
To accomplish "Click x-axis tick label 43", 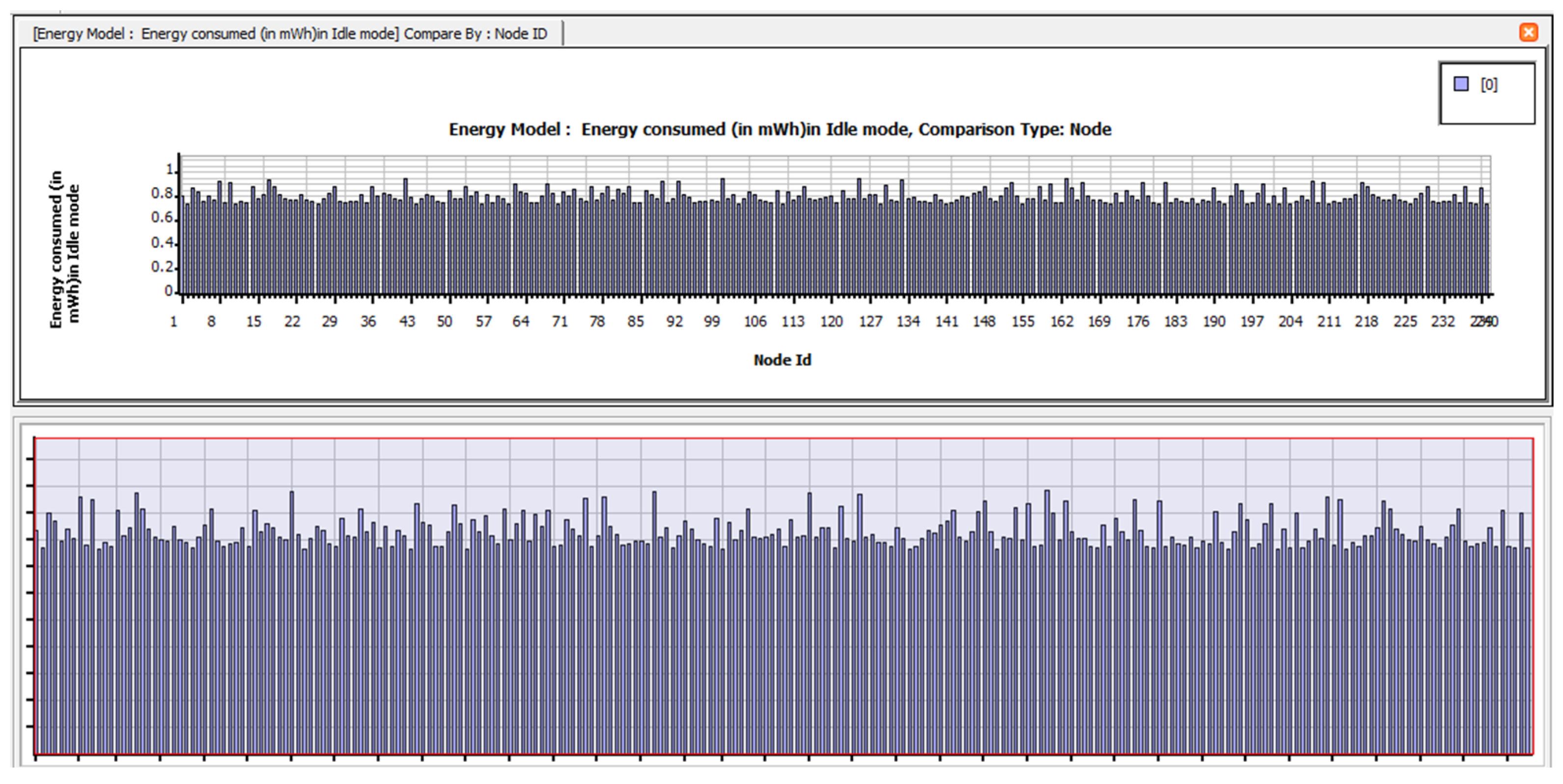I will coord(407,322).
